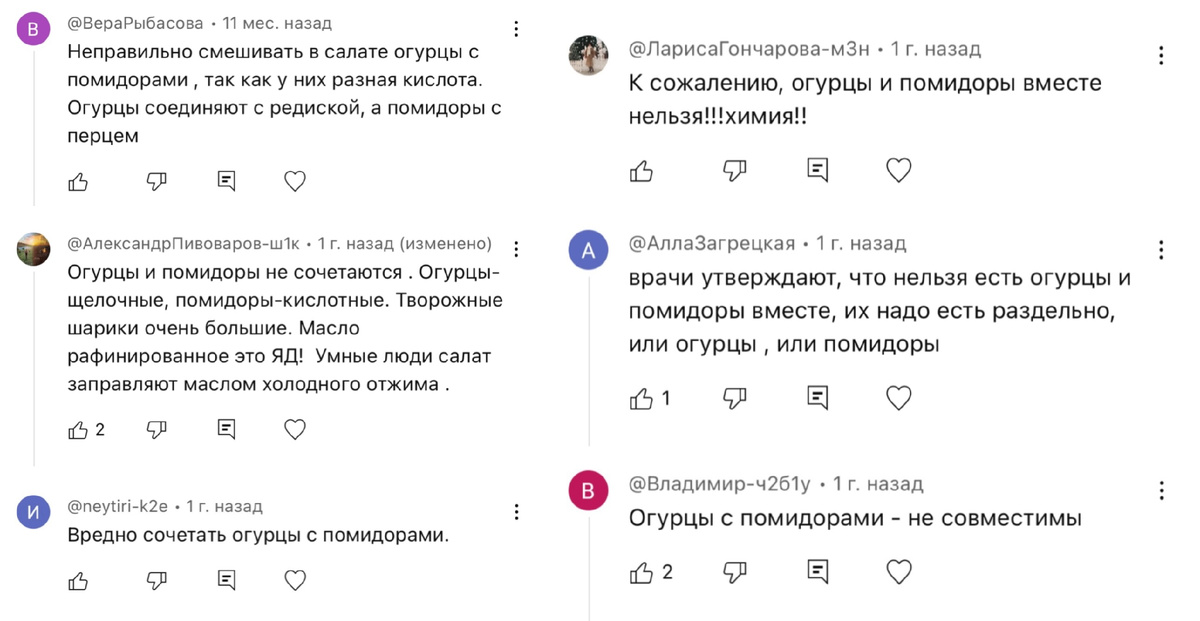Open the options menu on @АлександрПивоваров-ш1к's comment
This screenshot has width=1200, height=621.
[x=516, y=248]
